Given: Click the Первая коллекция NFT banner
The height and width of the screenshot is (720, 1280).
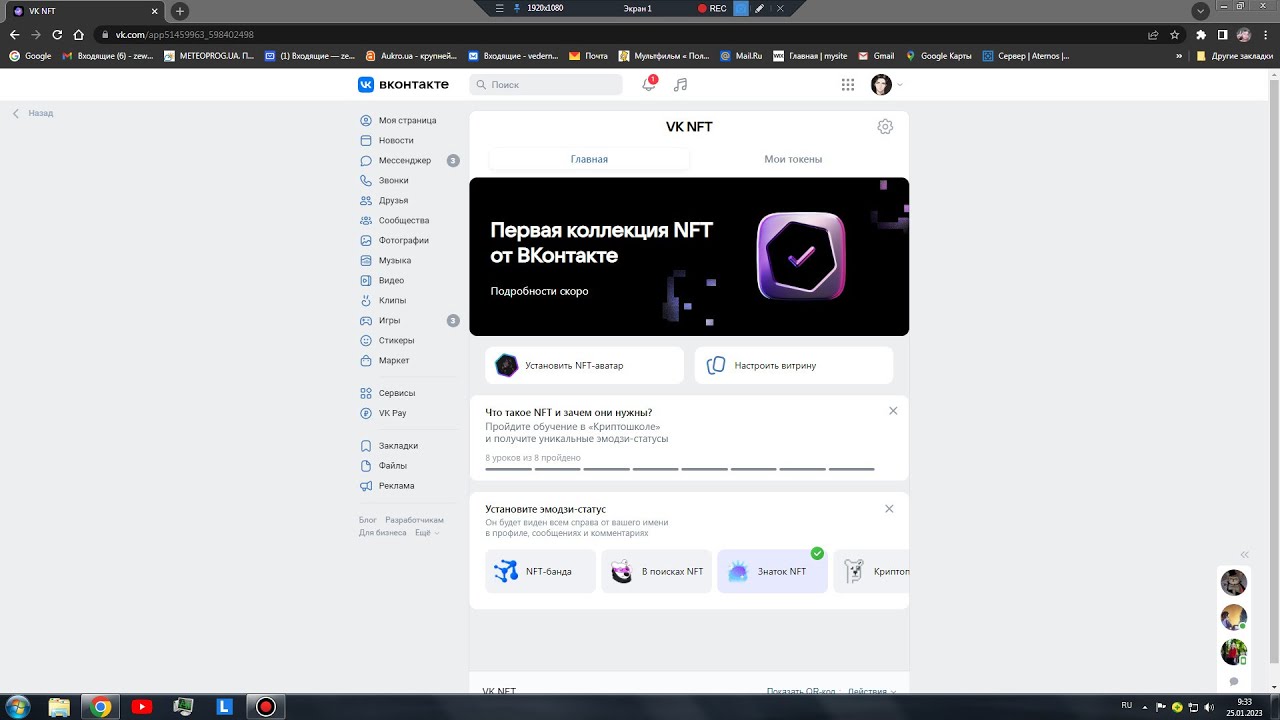Looking at the screenshot, I should coord(689,257).
